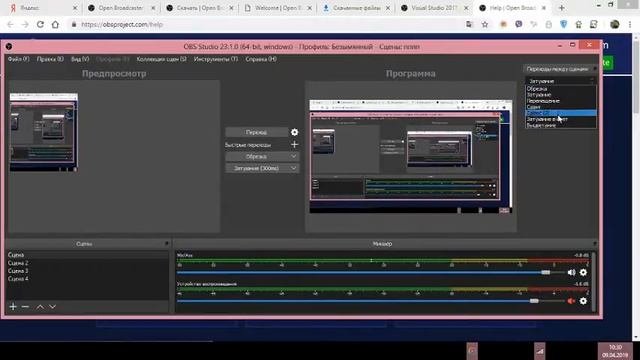The height and width of the screenshot is (360, 640).
Task: Mute the Mic/Aux audio channel
Action: click(x=571, y=272)
